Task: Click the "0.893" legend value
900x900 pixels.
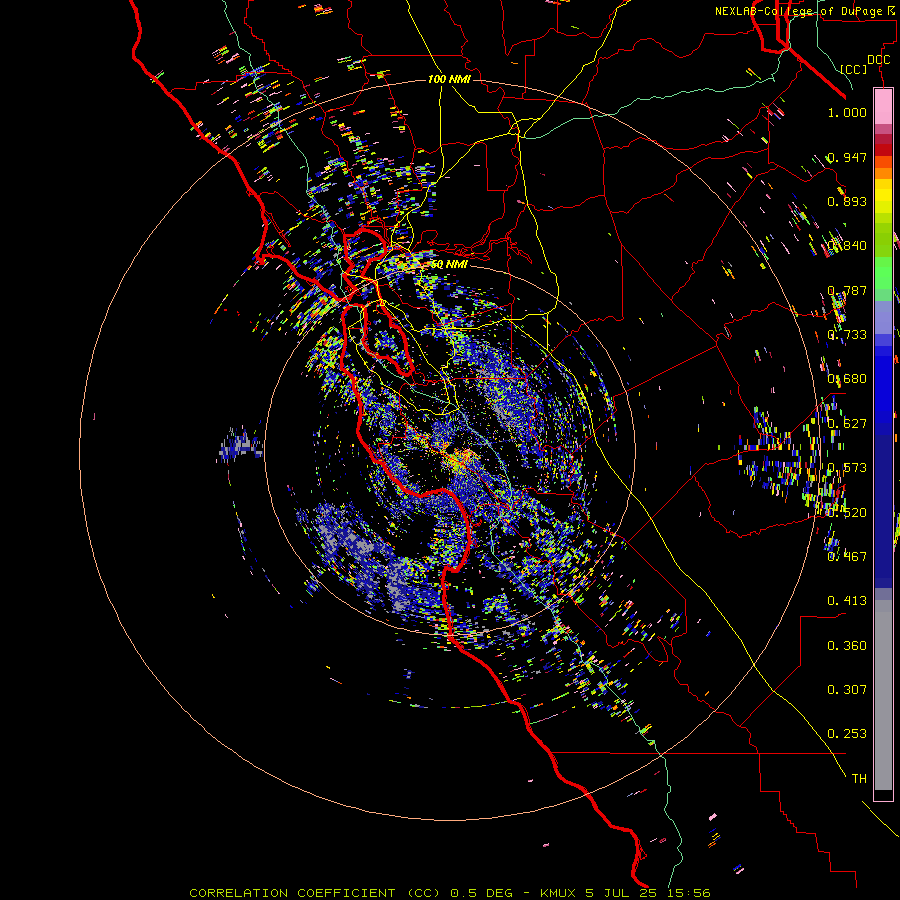Action: click(847, 201)
